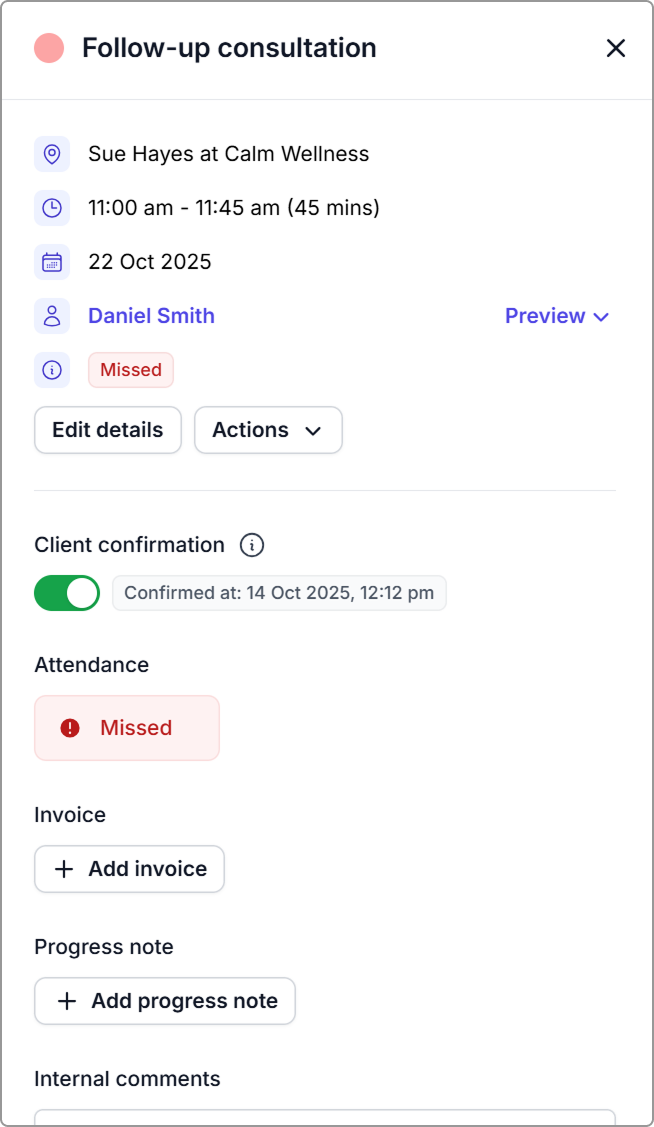Open the Missed attendance status selector
Image resolution: width=654 pixels, height=1127 pixels.
(x=127, y=728)
